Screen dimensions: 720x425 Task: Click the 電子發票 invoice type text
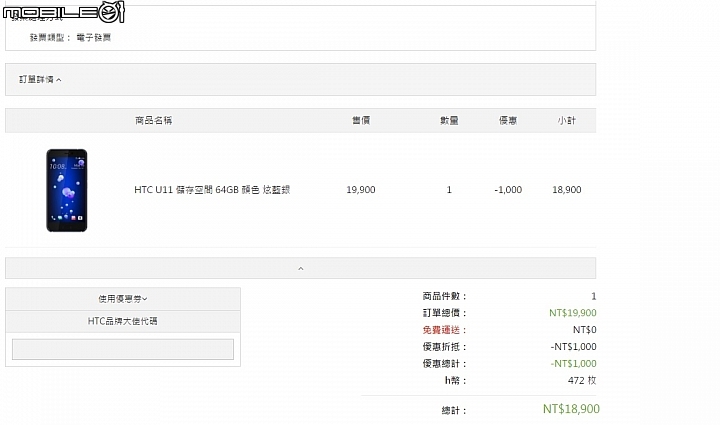coord(94,38)
